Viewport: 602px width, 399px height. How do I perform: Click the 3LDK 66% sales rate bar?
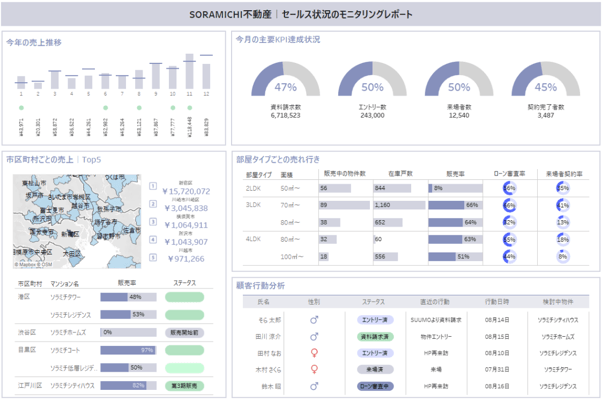pyautogui.click(x=455, y=205)
